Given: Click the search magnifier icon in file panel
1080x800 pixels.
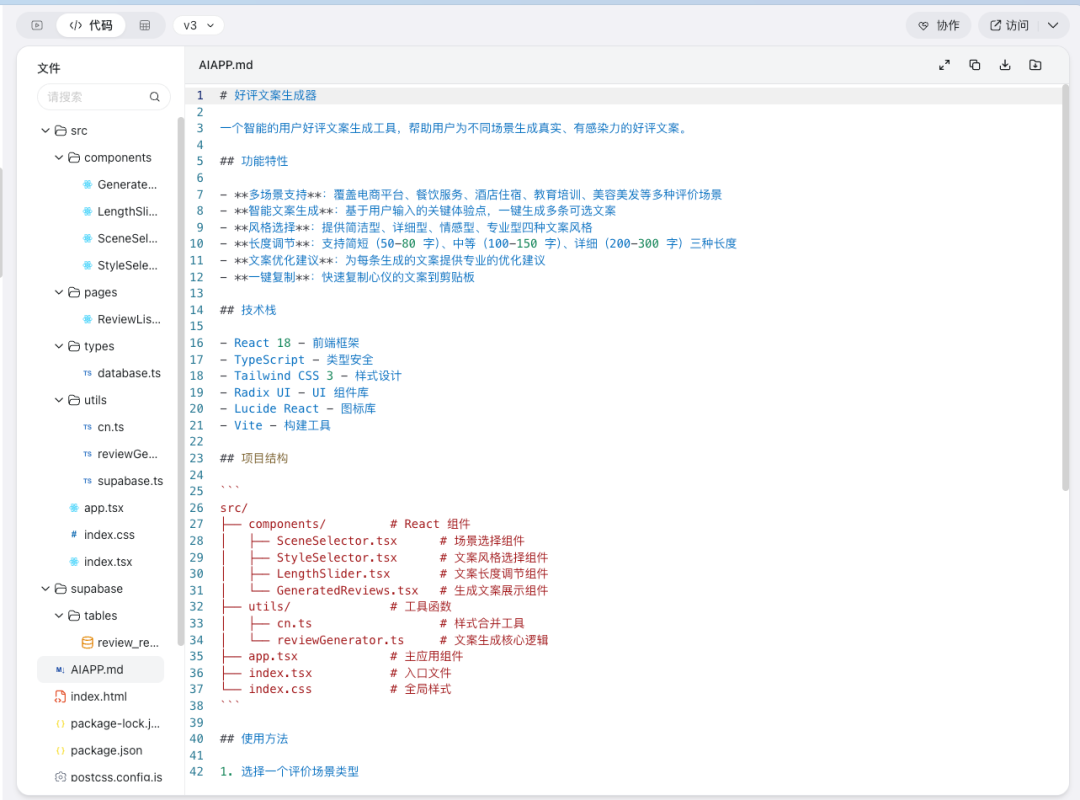Looking at the screenshot, I should pyautogui.click(x=154, y=97).
